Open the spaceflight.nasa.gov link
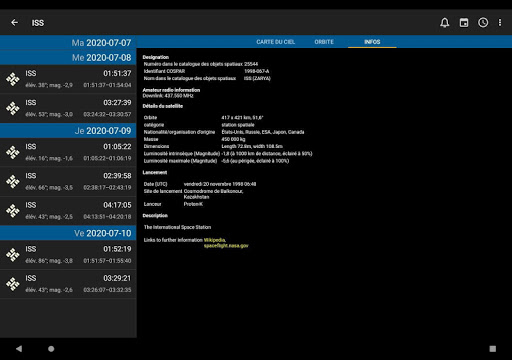This screenshot has width=512, height=360. 226,246
